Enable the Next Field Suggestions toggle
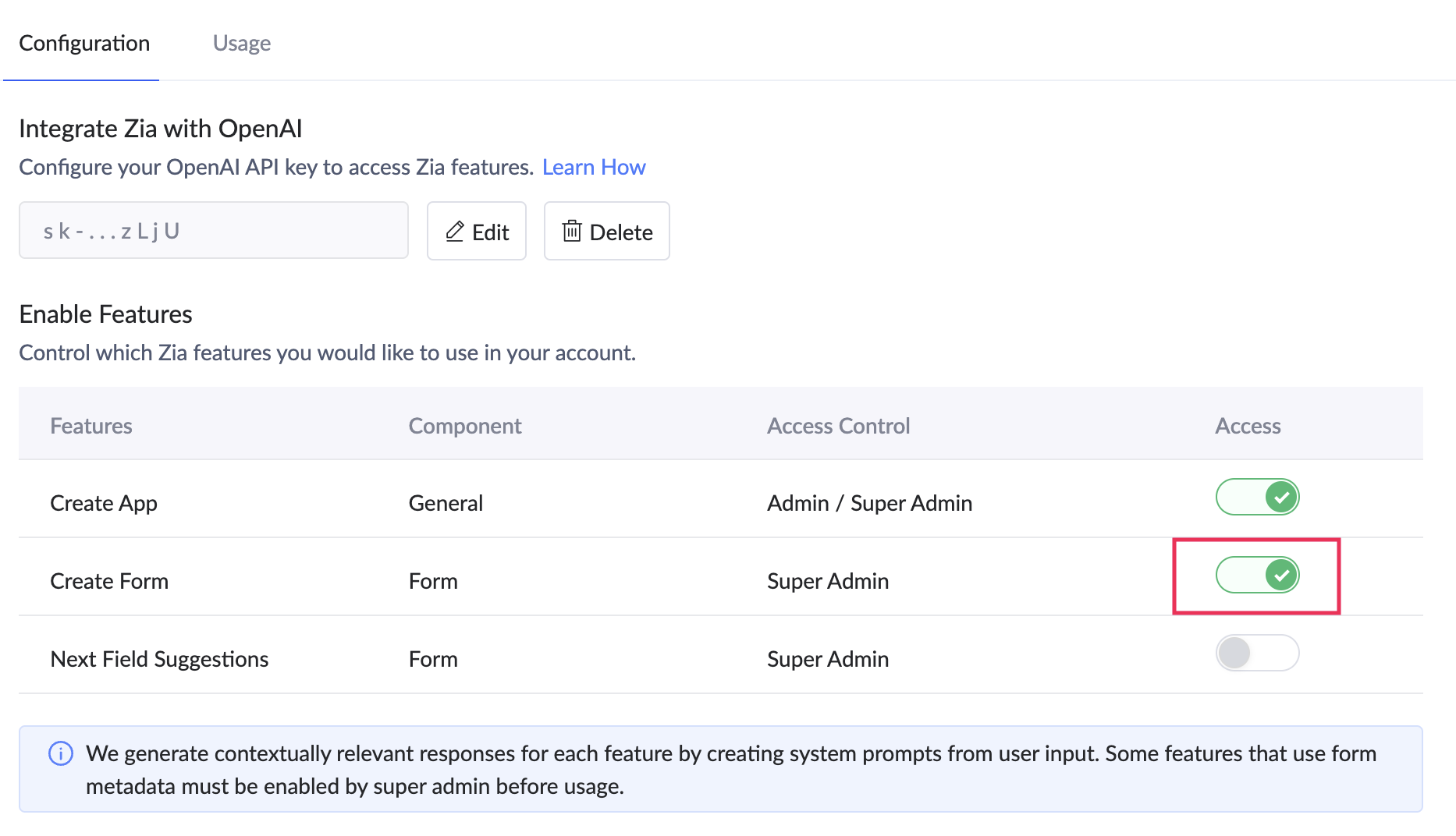The image size is (1456, 836). 1257,653
